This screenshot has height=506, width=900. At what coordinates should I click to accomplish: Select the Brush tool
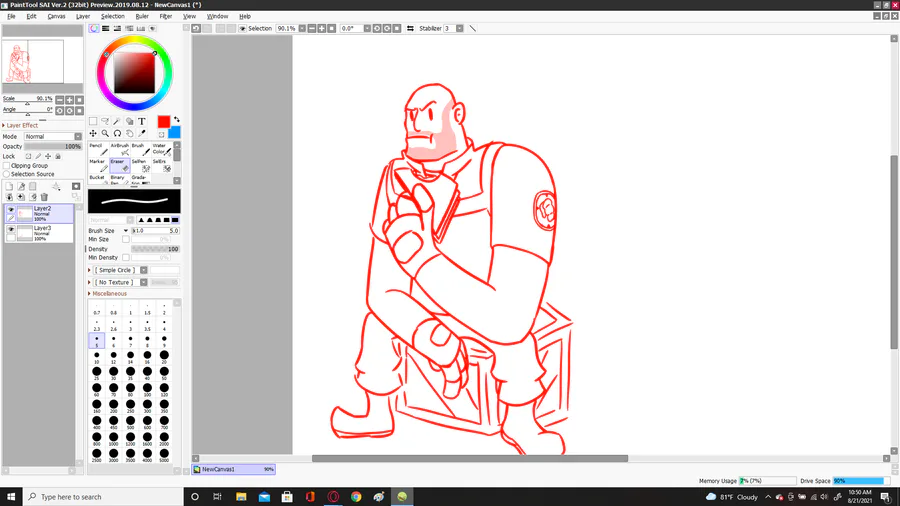[x=141, y=149]
